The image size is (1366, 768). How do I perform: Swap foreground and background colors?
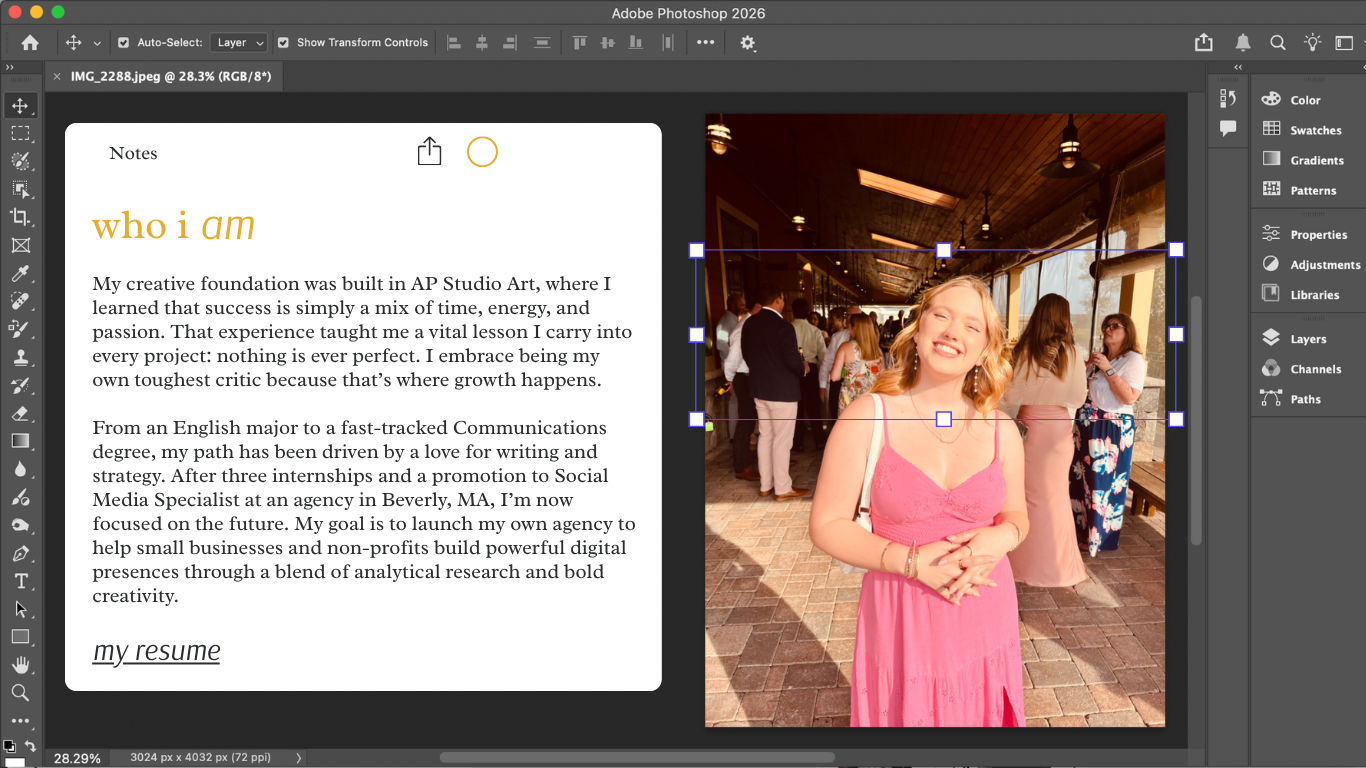30,746
